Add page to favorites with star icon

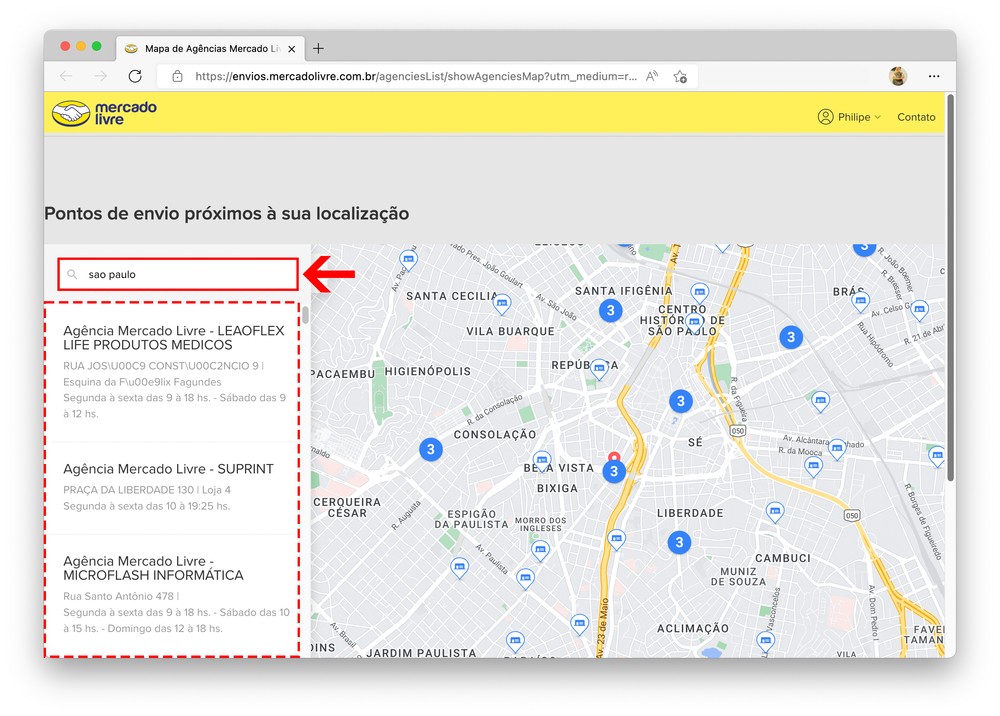[x=680, y=76]
